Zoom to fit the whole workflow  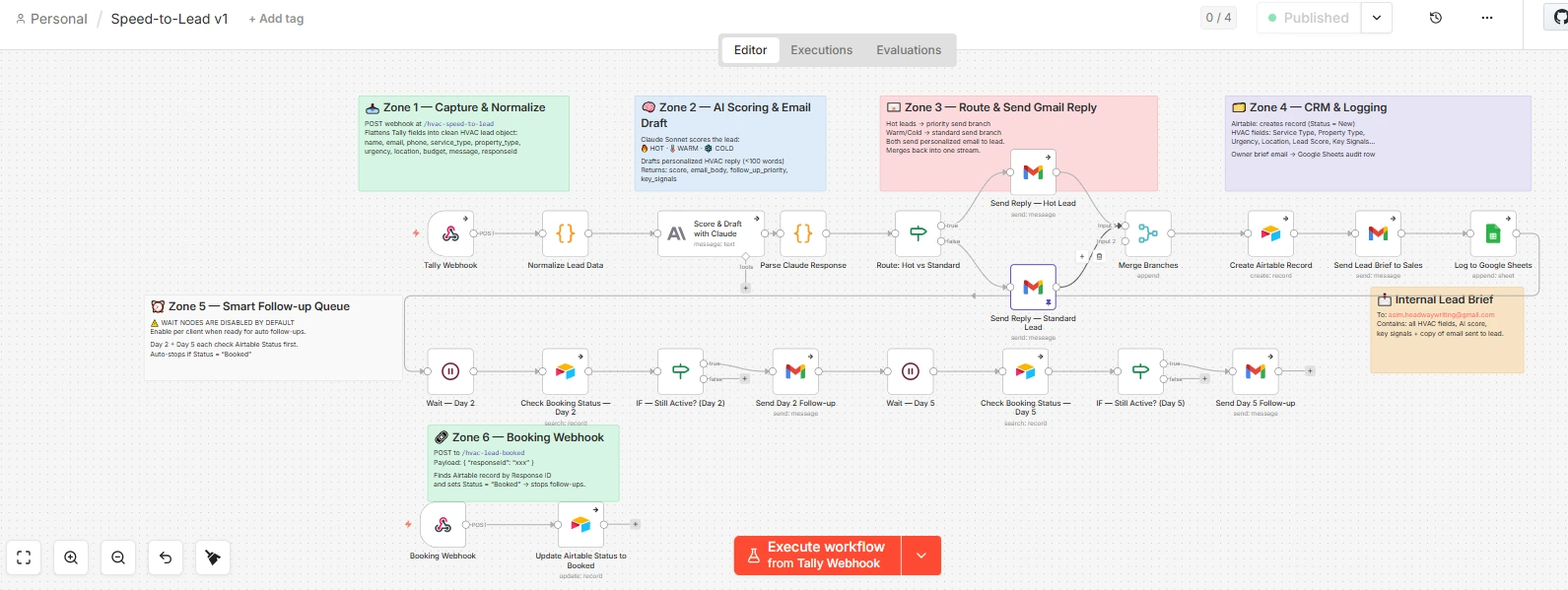point(24,557)
